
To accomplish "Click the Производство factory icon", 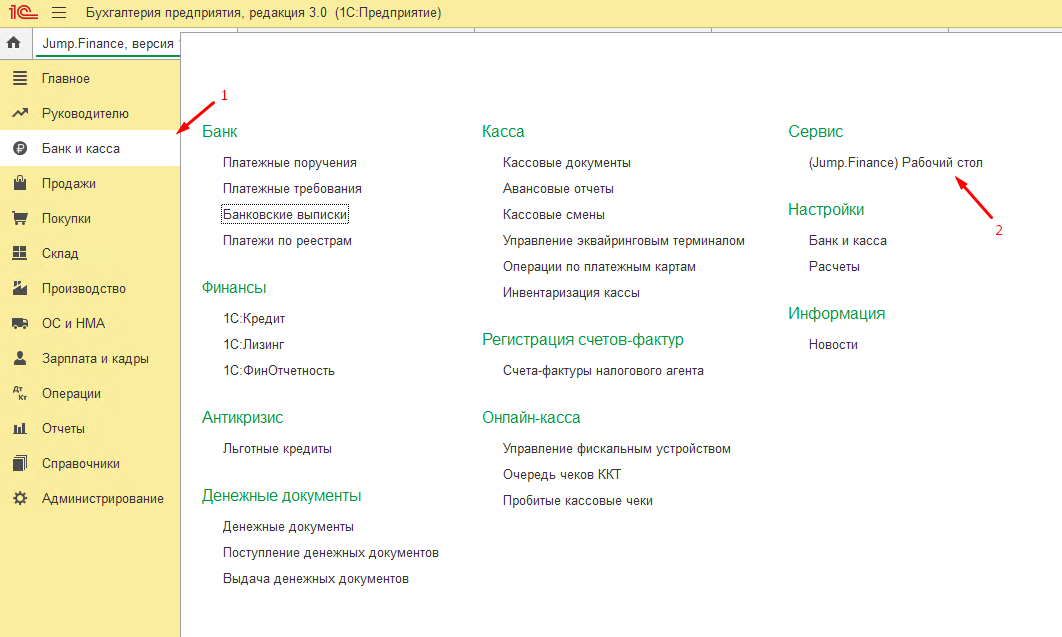I will click(x=19, y=289).
